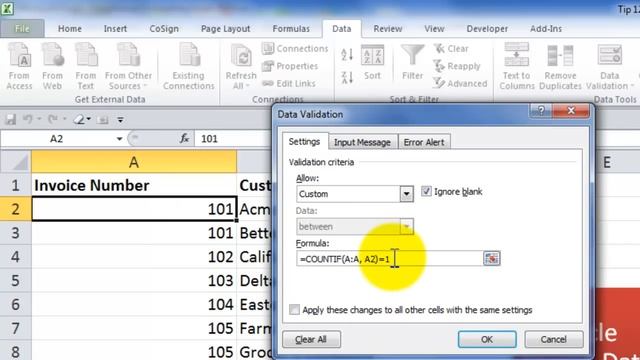Click the Name Box showing A2

pos(57,139)
